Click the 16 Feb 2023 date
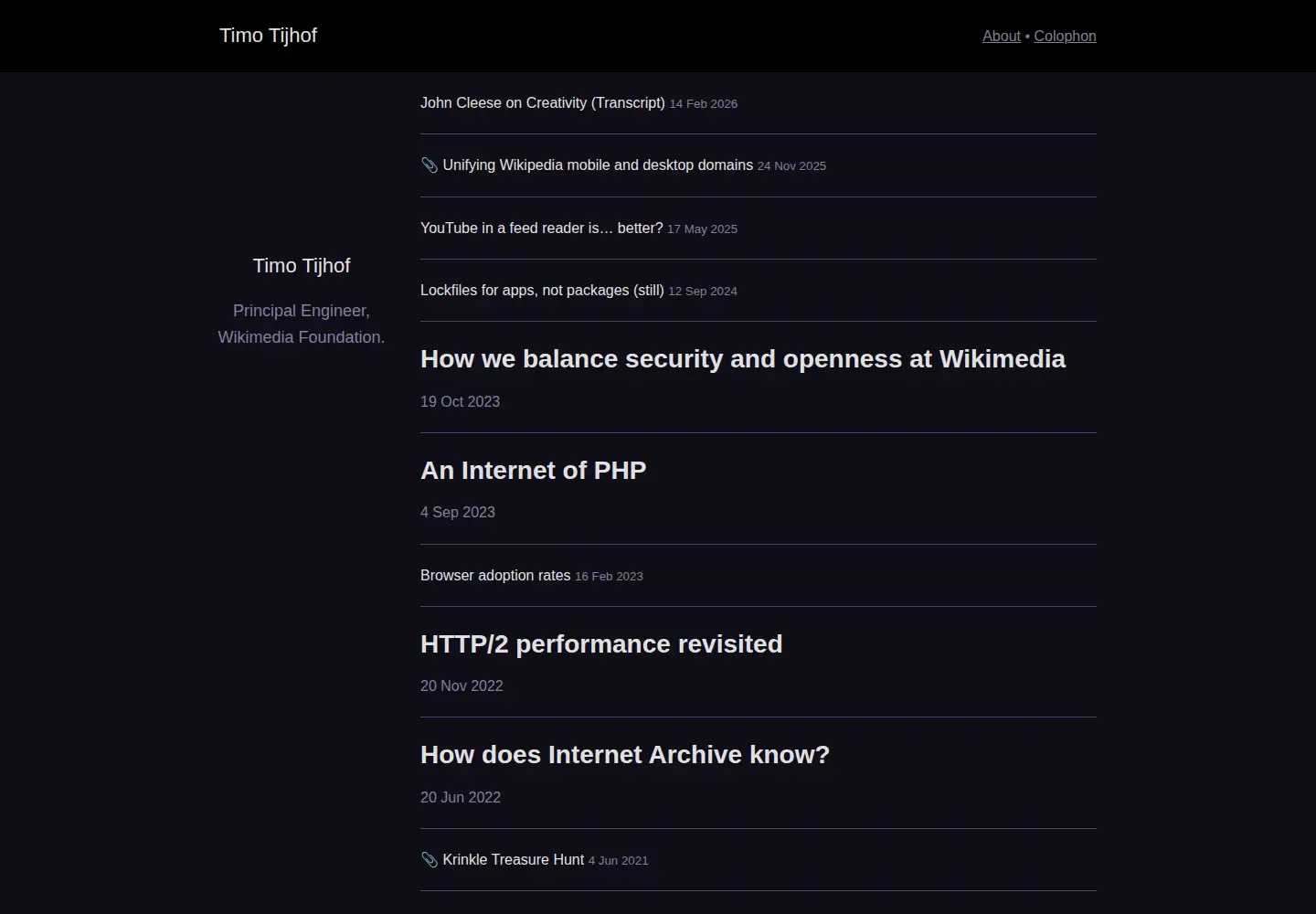 (609, 577)
